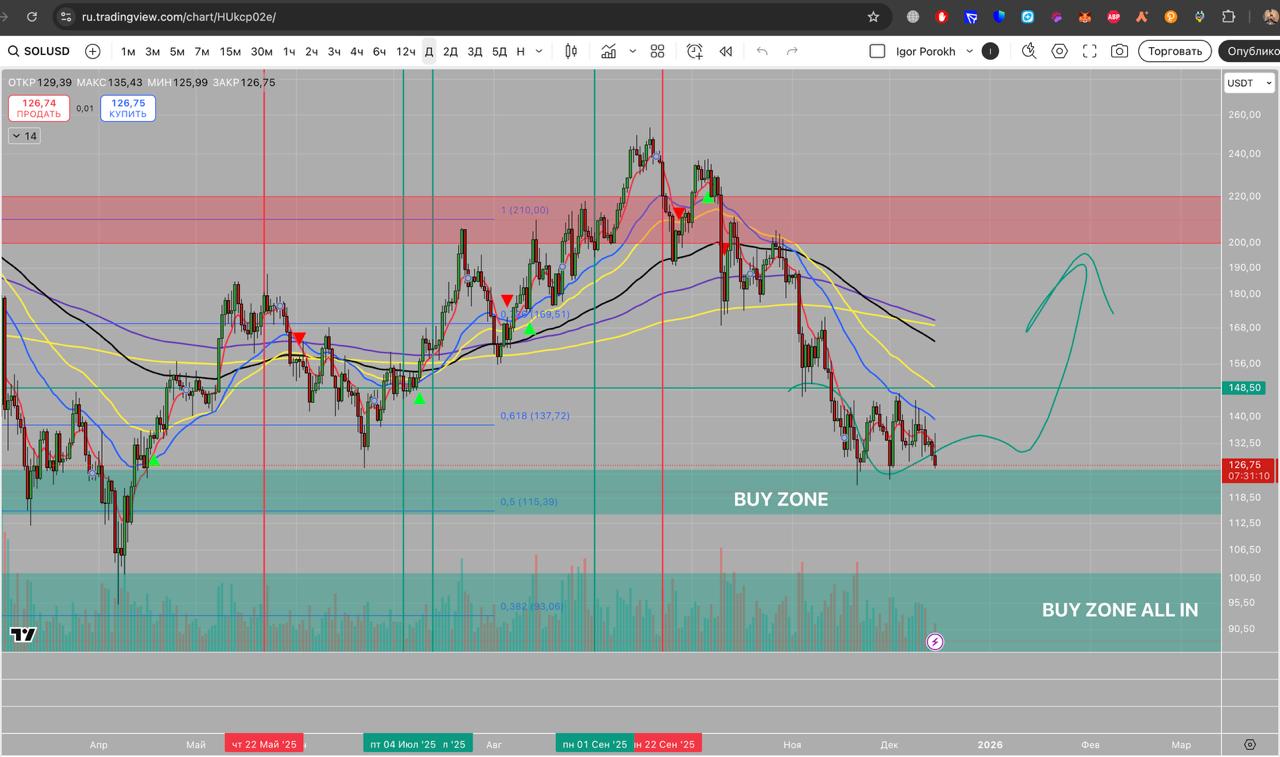This screenshot has height=757, width=1280.
Task: Select the 15м timeframe
Action: (230, 51)
